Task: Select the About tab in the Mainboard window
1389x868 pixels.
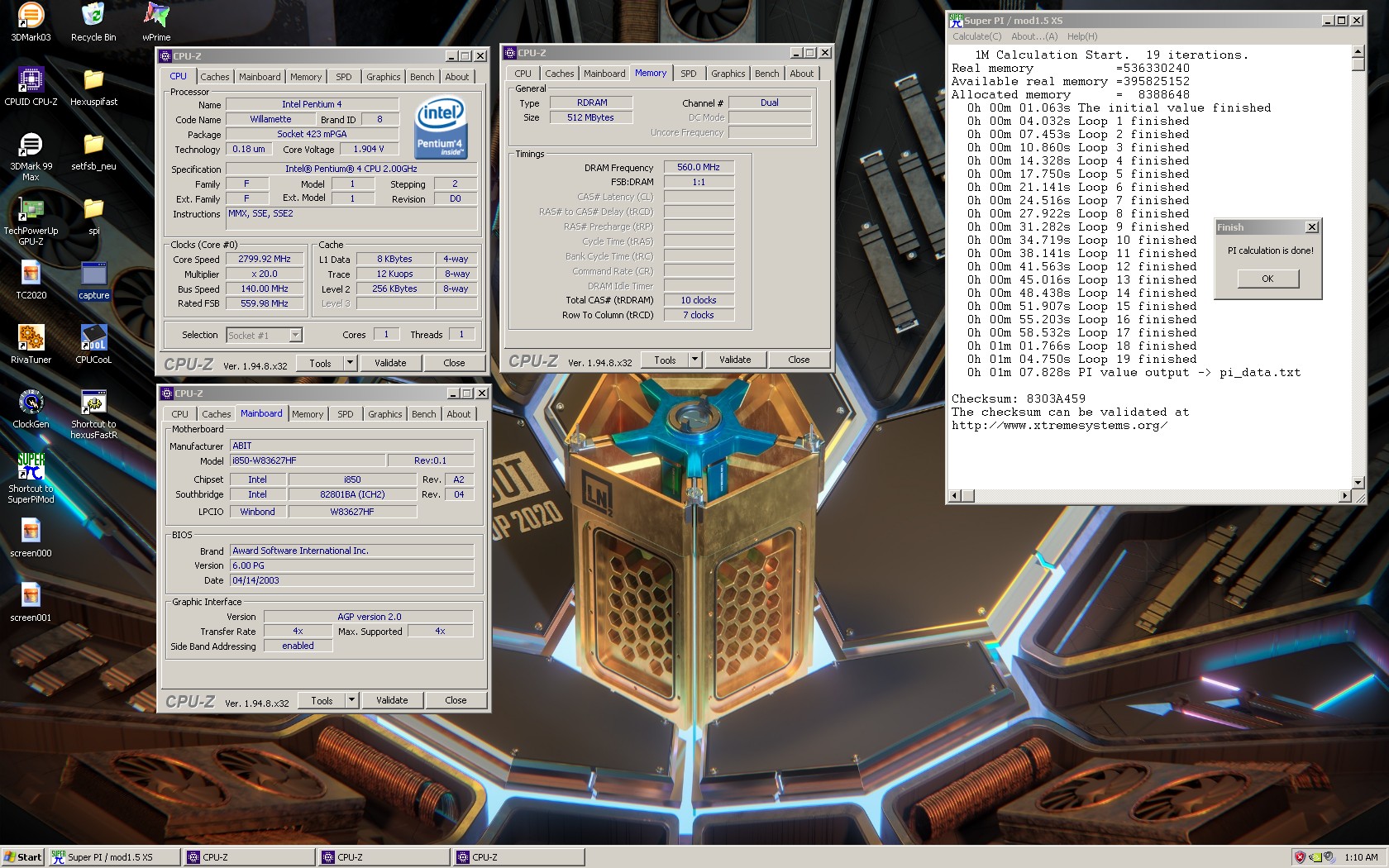Action: pyautogui.click(x=459, y=414)
